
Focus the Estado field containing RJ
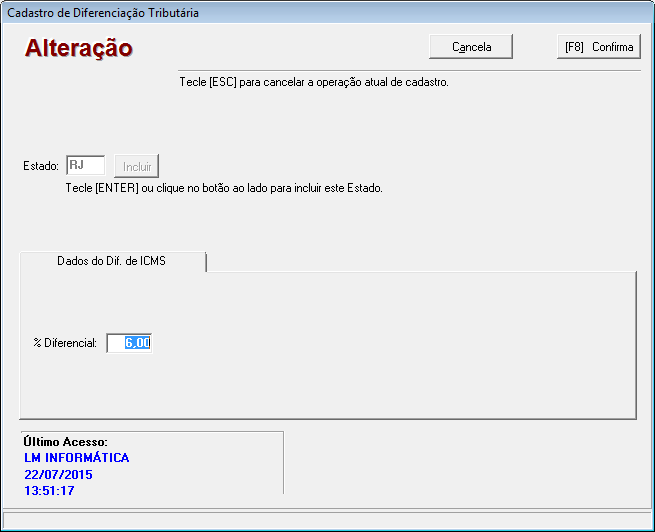click(85, 166)
